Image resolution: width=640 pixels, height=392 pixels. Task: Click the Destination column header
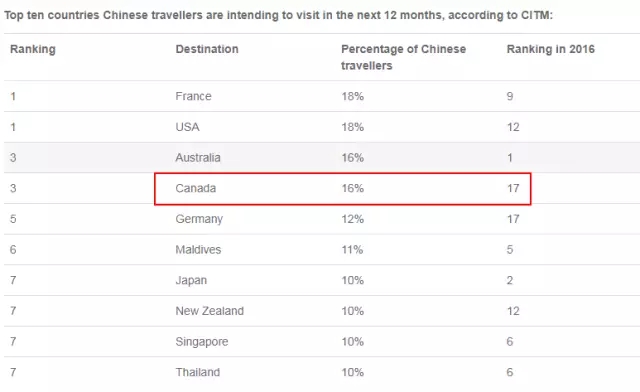pyautogui.click(x=207, y=49)
